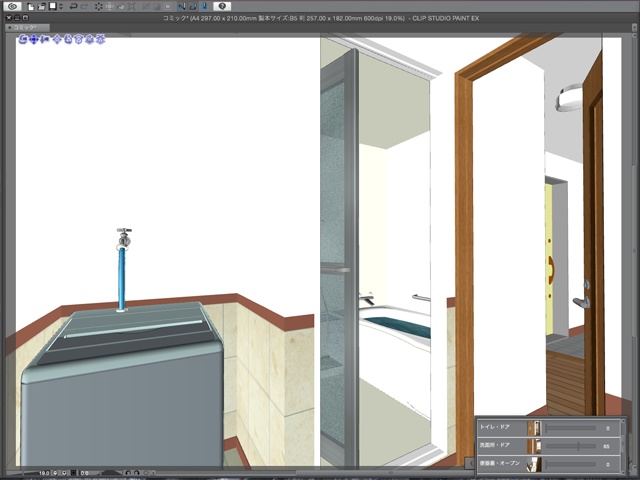Select the 3D camera zoom manipulator icon

(x=44, y=39)
